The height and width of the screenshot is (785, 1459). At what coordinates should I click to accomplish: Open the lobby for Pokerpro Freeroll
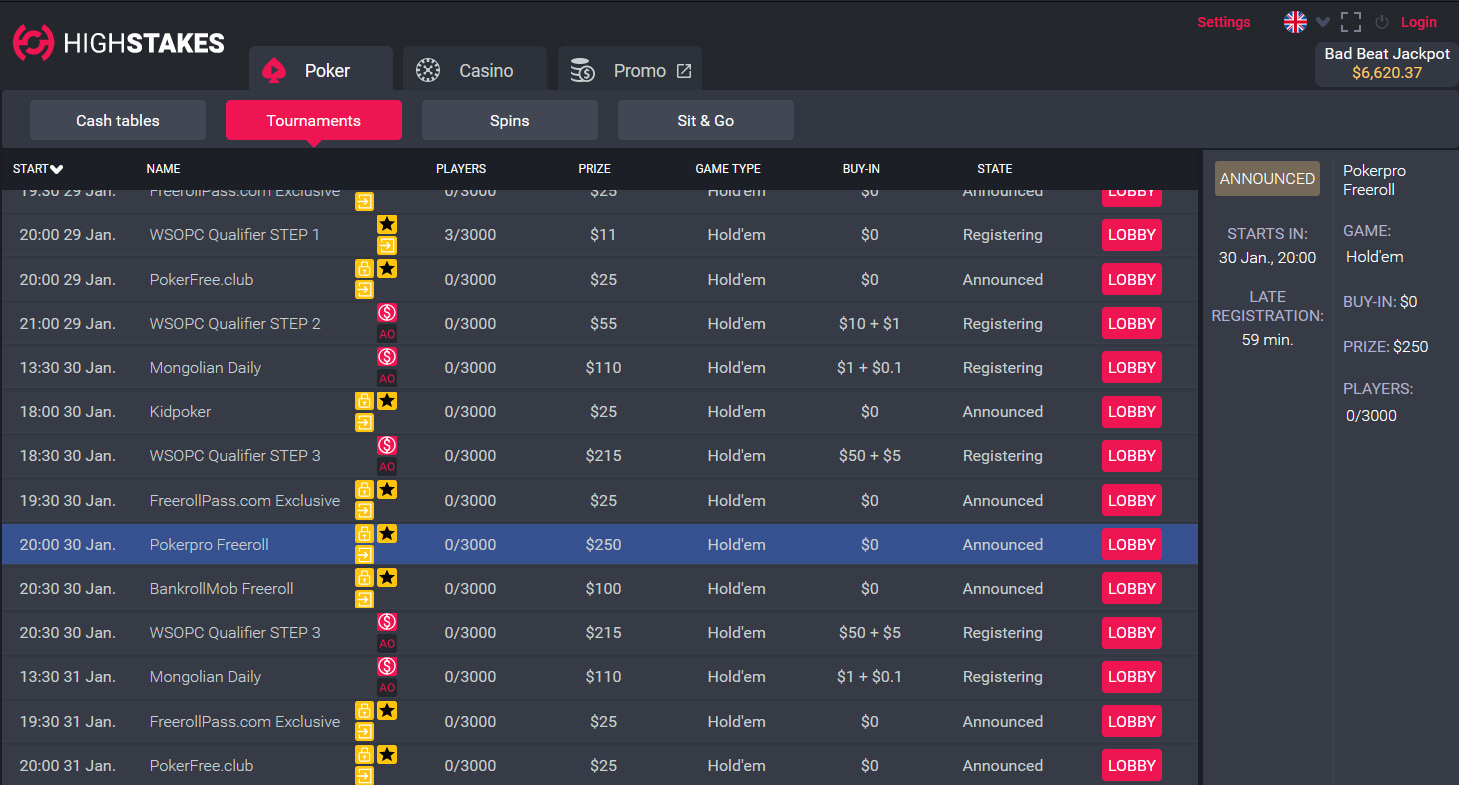(x=1131, y=545)
